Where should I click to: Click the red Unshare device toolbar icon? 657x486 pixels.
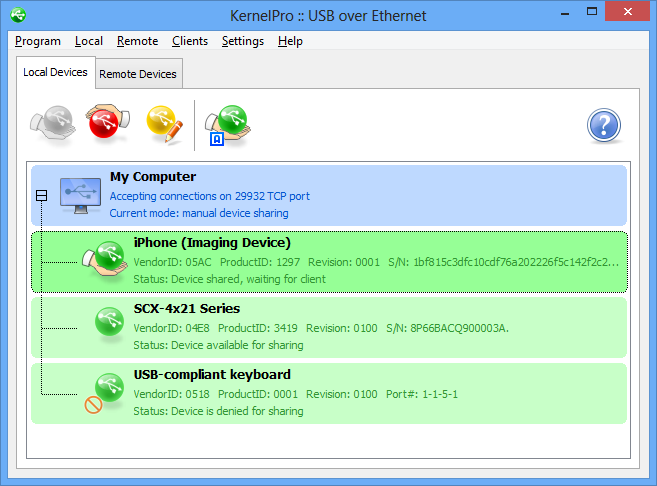click(108, 122)
